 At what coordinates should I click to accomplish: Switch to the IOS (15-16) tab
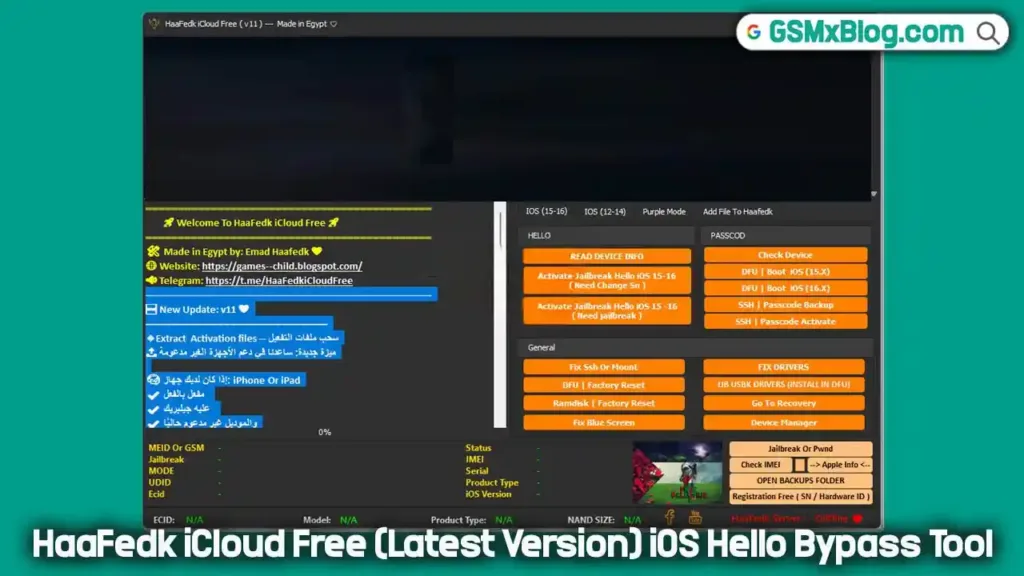point(546,212)
